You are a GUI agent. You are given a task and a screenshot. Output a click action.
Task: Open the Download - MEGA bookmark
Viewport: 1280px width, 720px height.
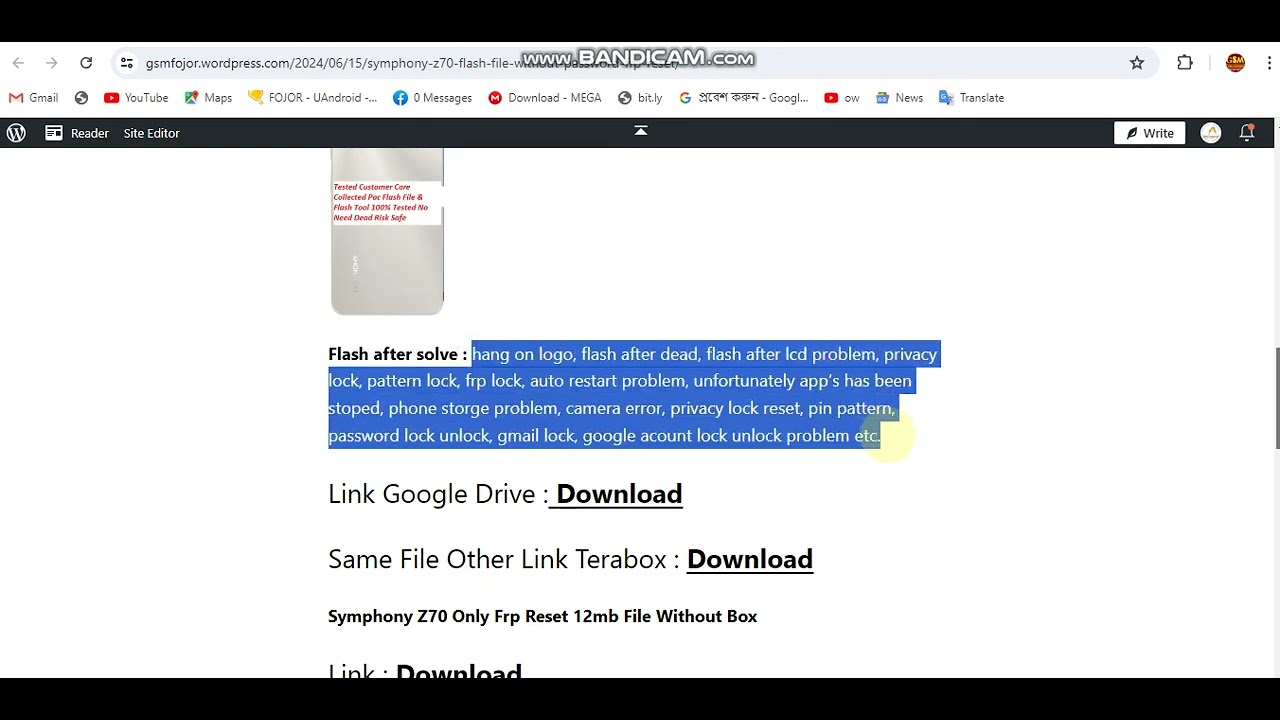point(545,98)
